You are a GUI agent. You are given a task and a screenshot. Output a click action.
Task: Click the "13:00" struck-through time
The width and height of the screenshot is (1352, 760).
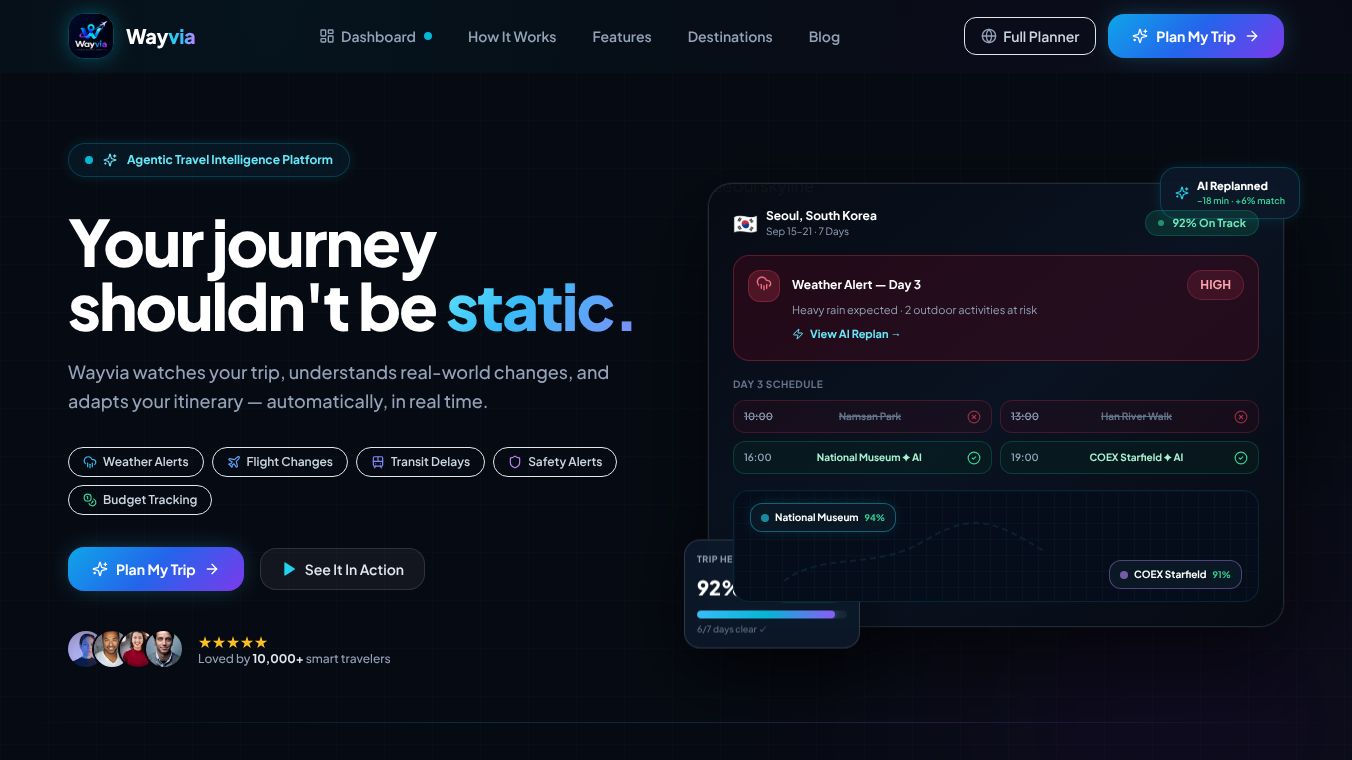(x=1025, y=416)
